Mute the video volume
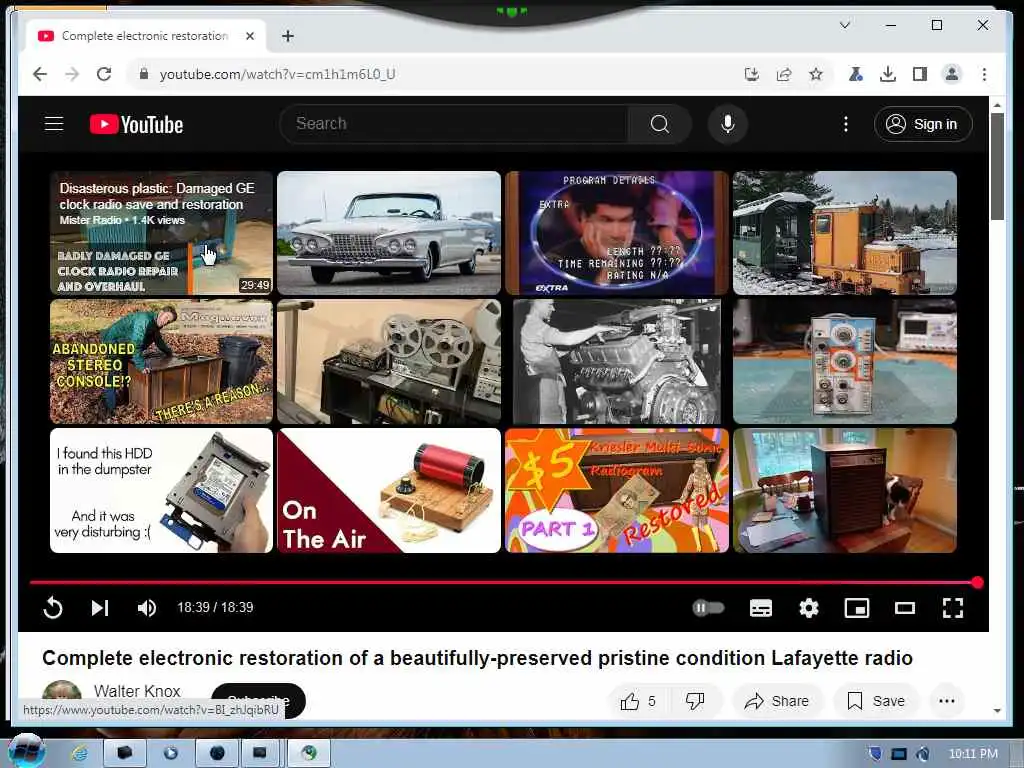Image resolution: width=1024 pixels, height=768 pixels. (x=147, y=608)
